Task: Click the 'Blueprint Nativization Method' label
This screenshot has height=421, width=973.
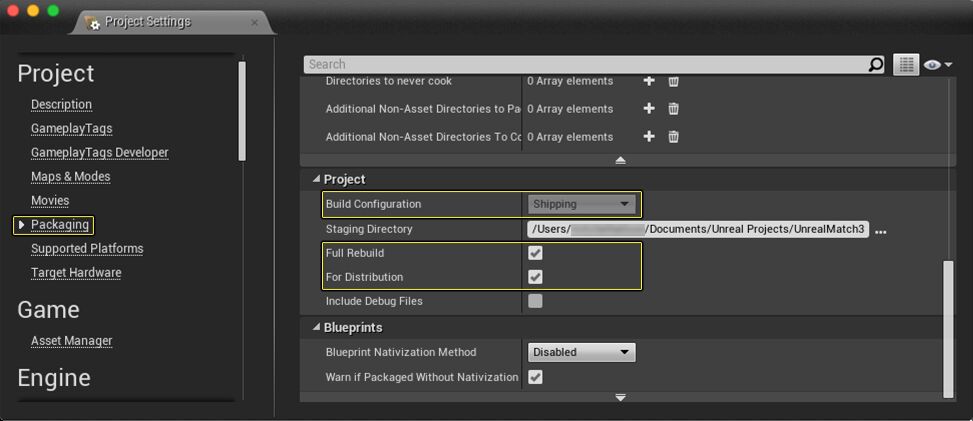Action: pos(401,352)
